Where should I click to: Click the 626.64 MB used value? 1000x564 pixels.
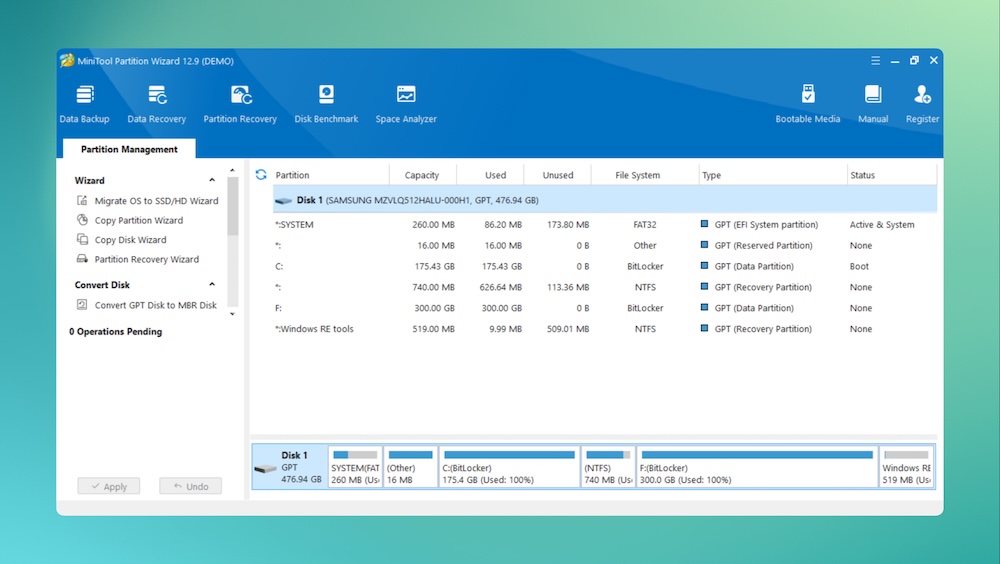pyautogui.click(x=501, y=287)
